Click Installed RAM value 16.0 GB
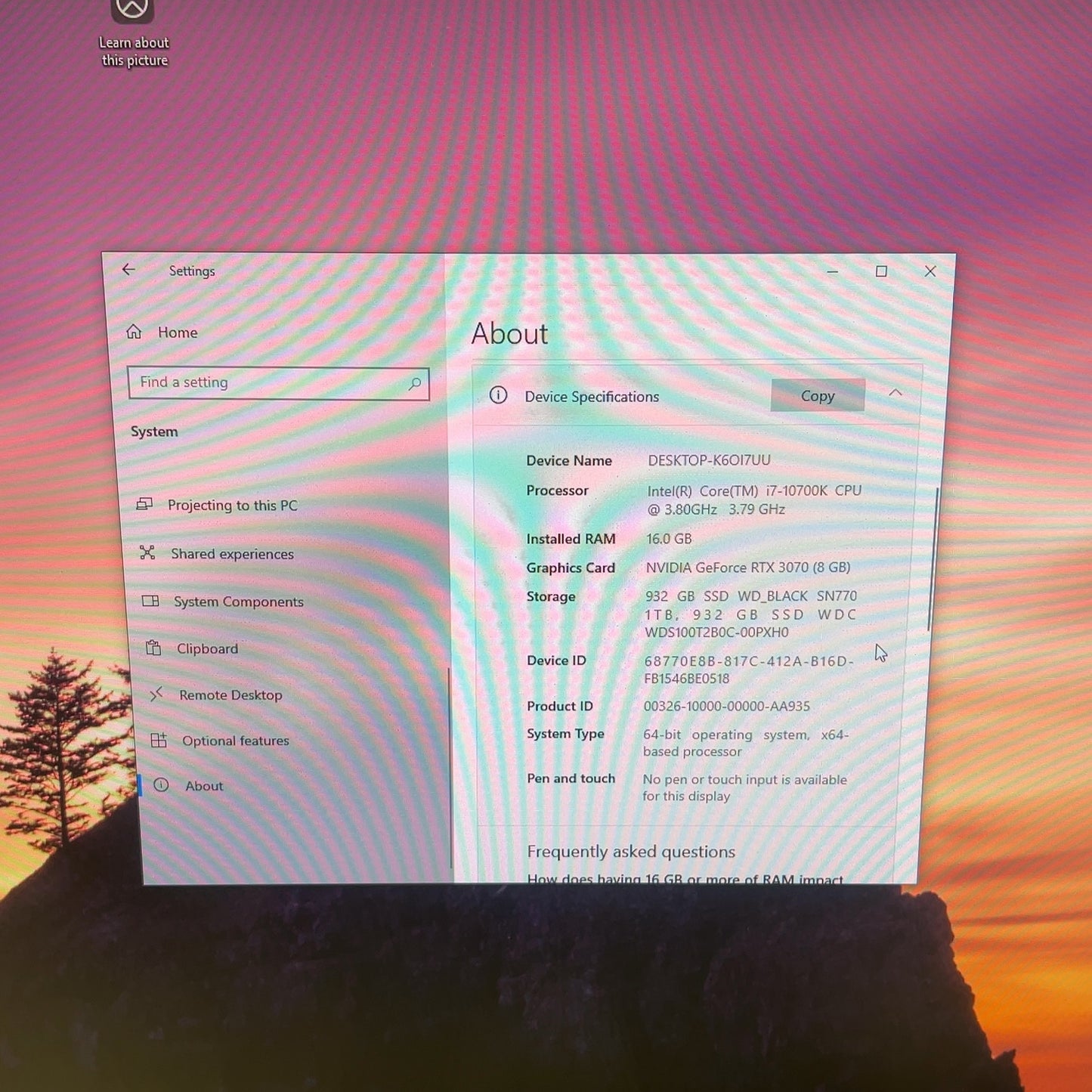 [x=669, y=539]
